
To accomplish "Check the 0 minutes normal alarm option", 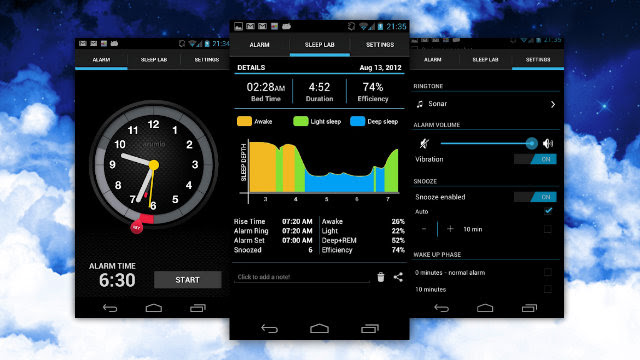I will pyautogui.click(x=548, y=272).
